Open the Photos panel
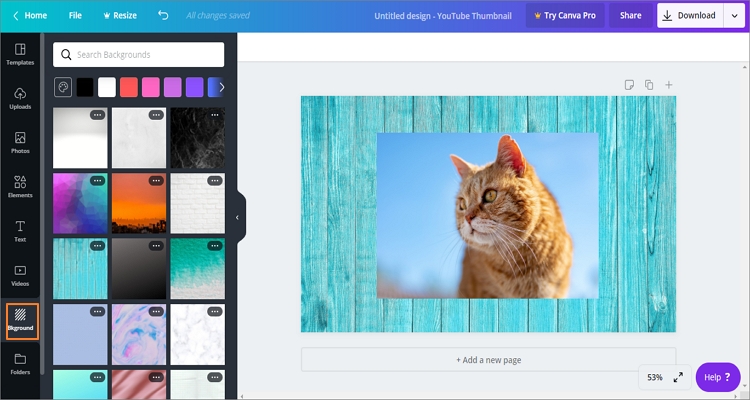750x400 pixels. [20, 143]
